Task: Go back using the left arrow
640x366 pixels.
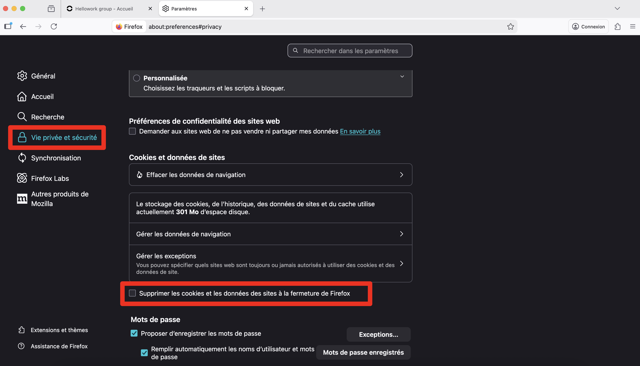Action: coord(23,27)
